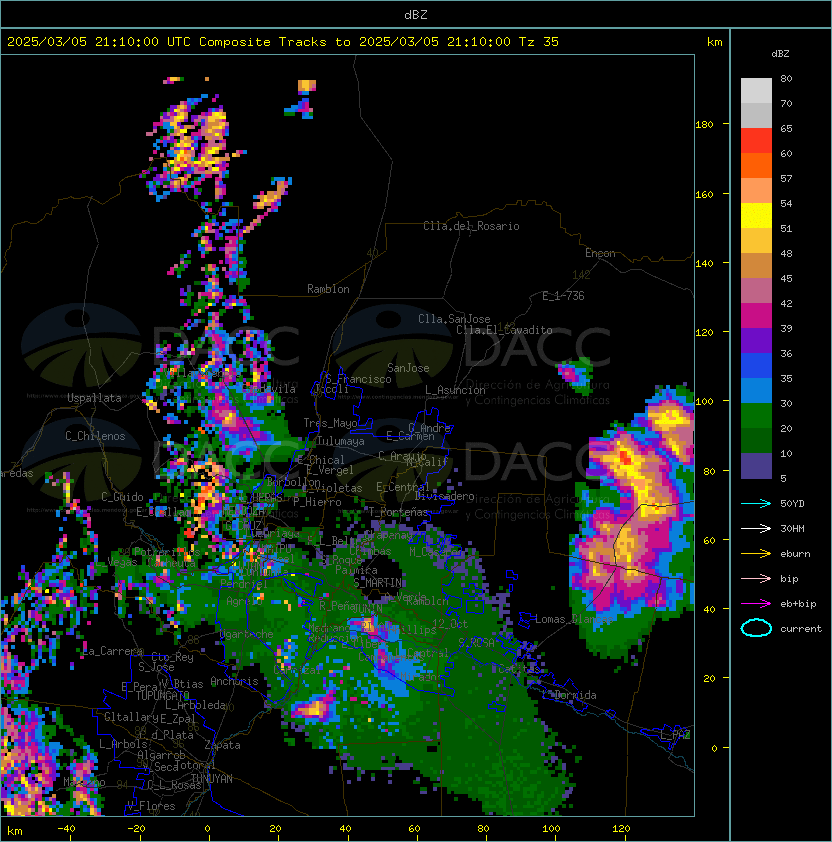Select the purple 39-36 dBZ legend swatch
The image size is (832, 842).
[x=756, y=340]
